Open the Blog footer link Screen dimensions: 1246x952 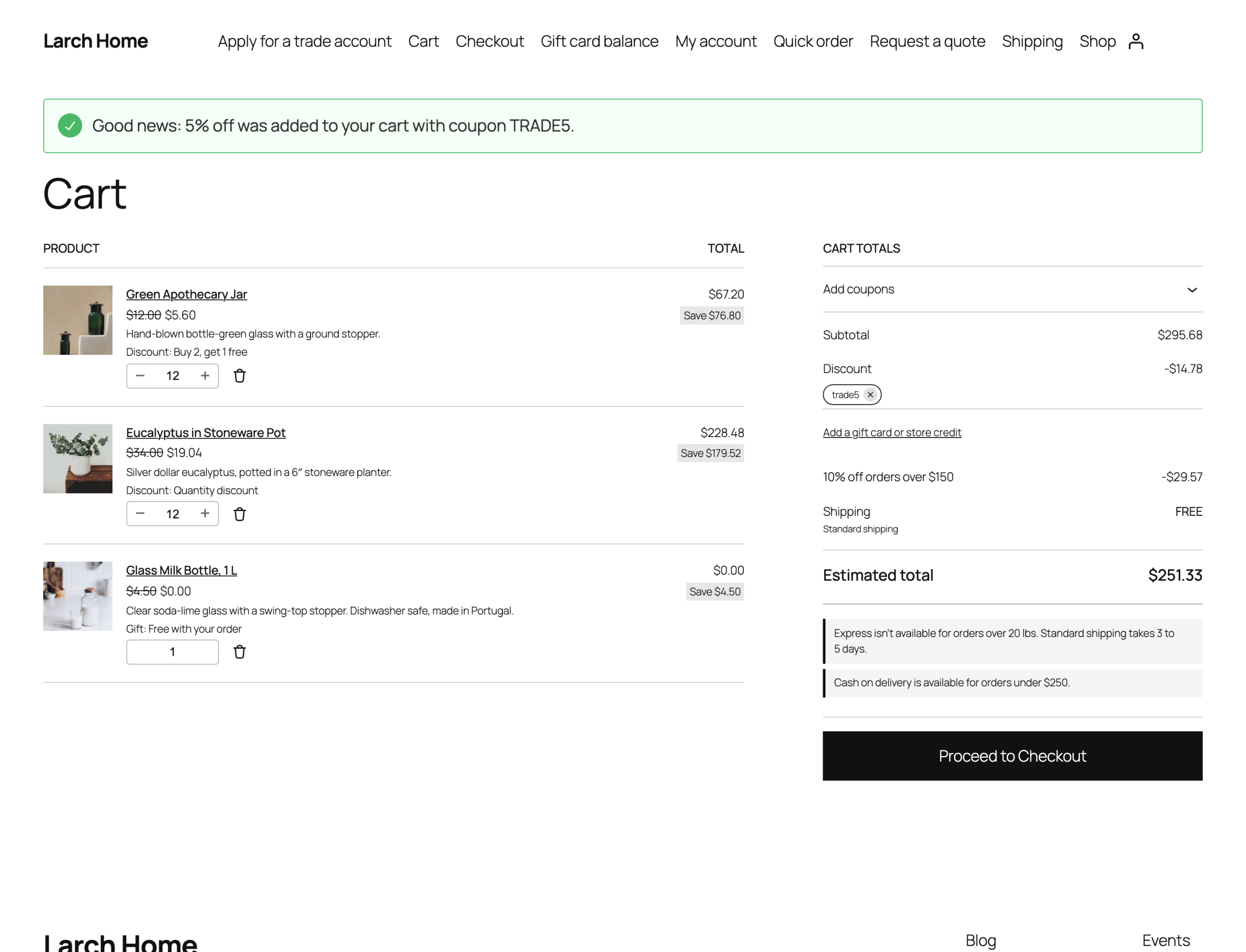click(x=980, y=940)
